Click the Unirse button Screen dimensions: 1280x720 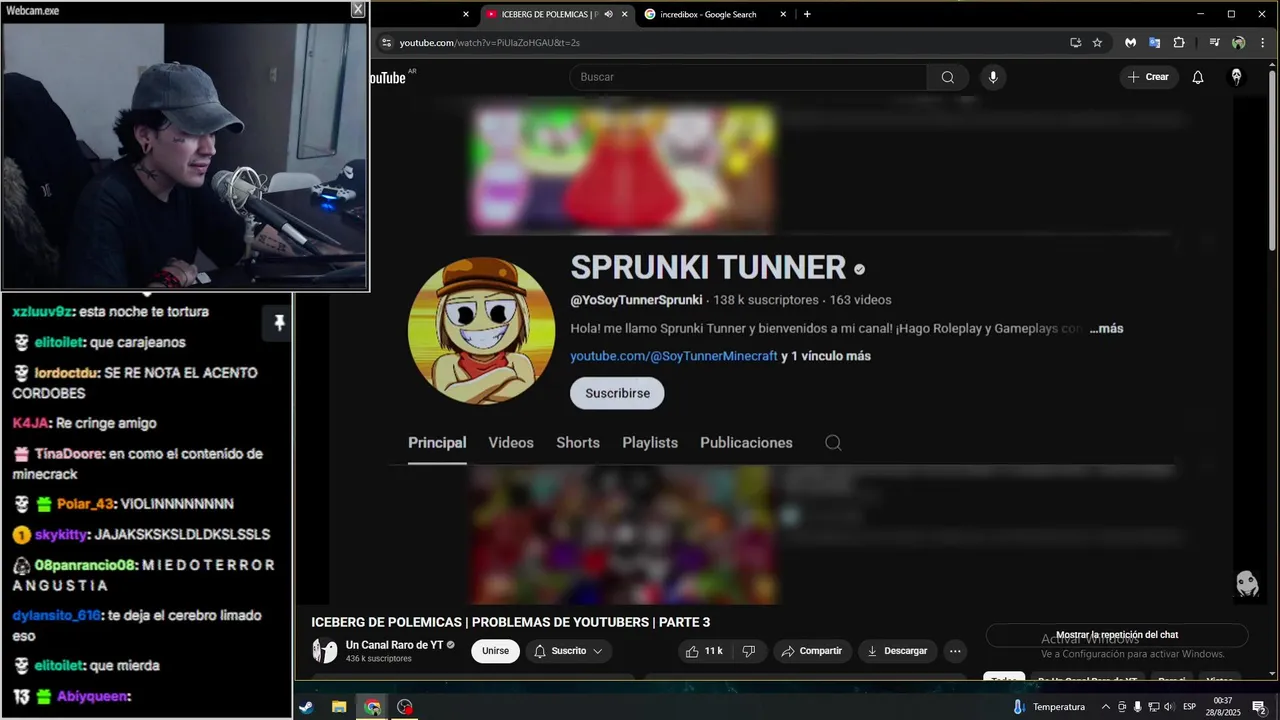coord(495,651)
